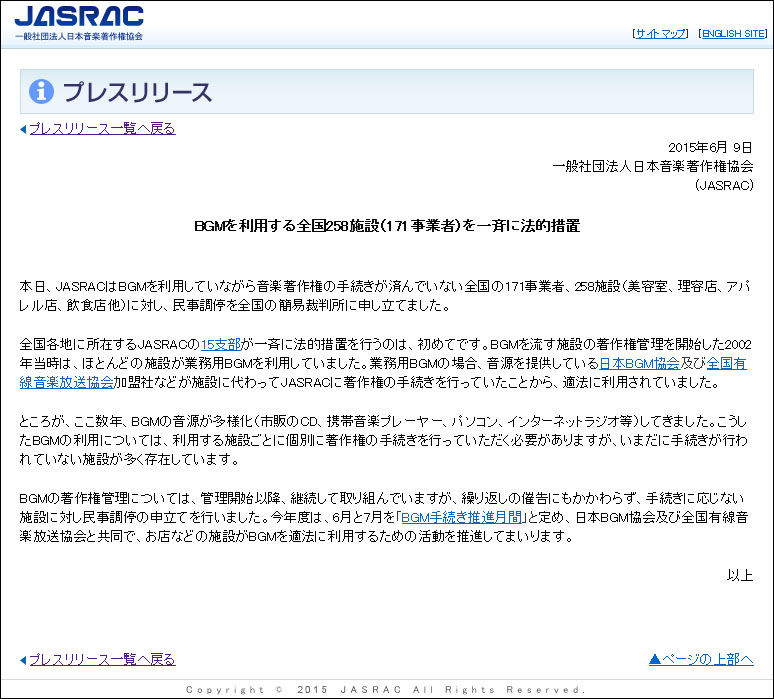The image size is (774, 699).
Task: Click the date 2015年6月 9日
Action: click(x=710, y=147)
